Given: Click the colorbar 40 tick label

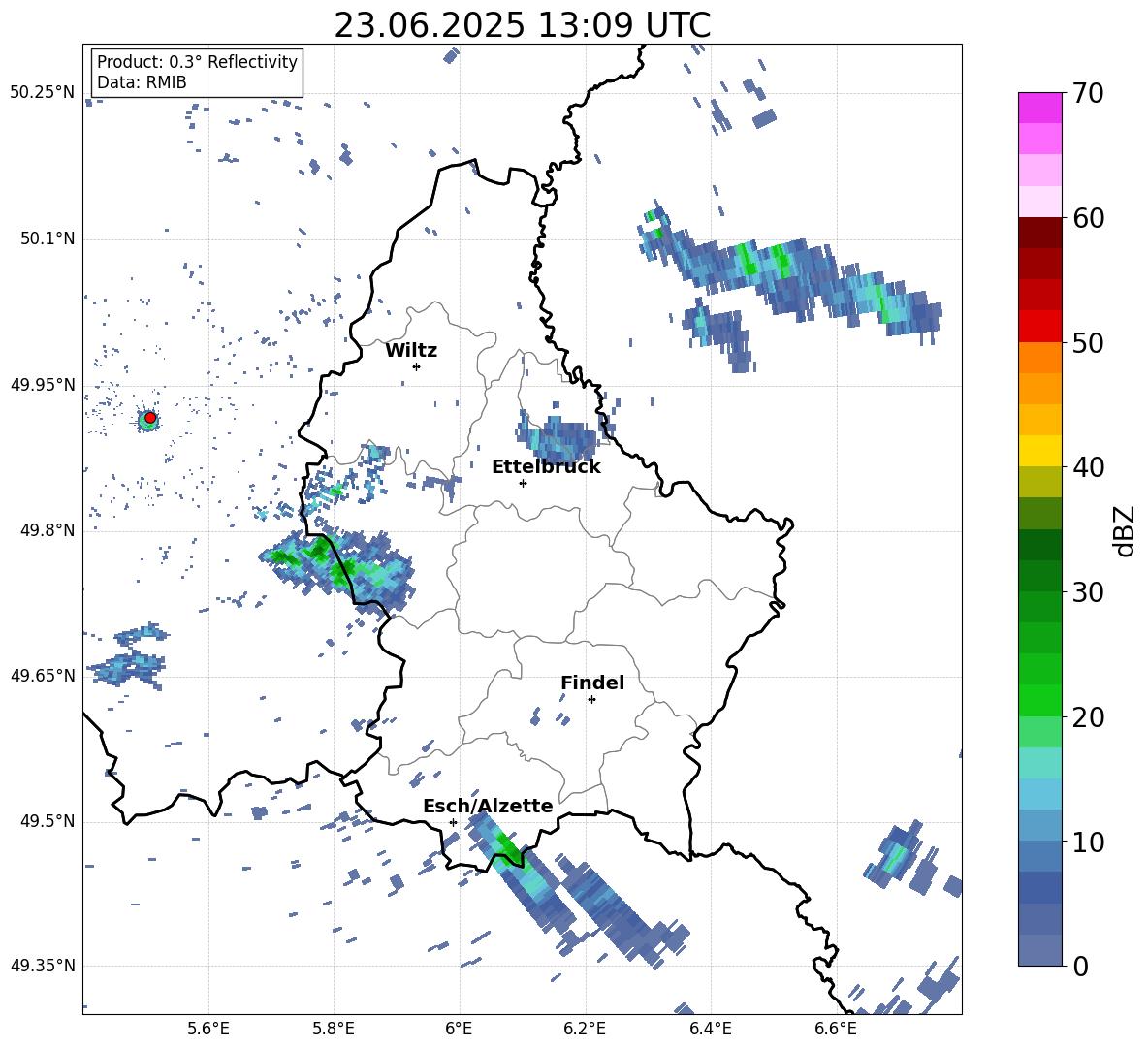Looking at the screenshot, I should point(1088,467).
